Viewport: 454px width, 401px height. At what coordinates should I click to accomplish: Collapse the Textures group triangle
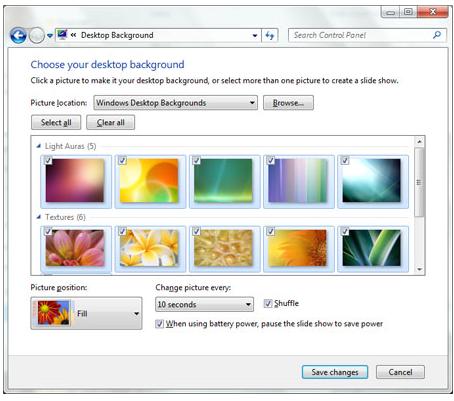[39, 217]
